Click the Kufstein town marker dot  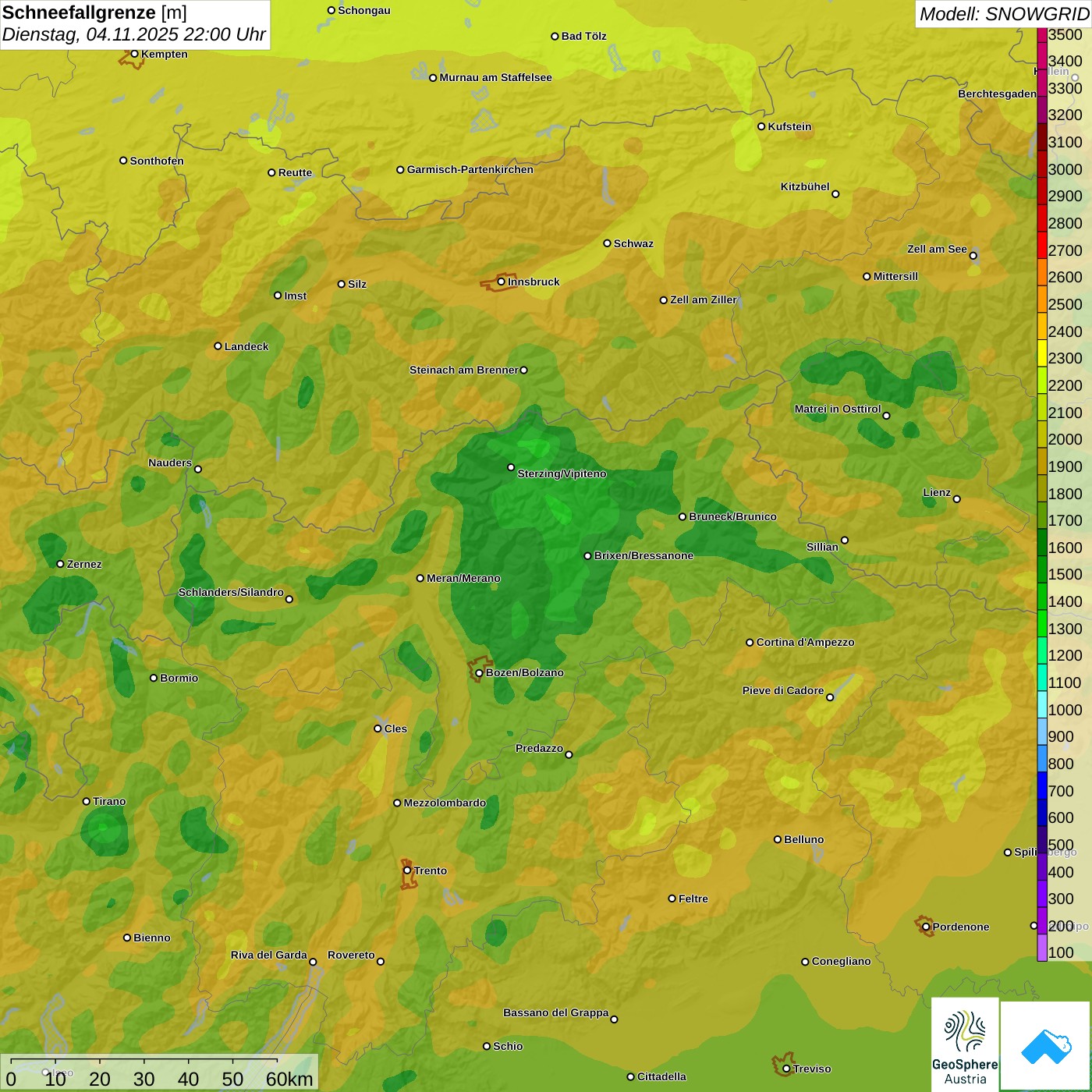pos(761,126)
